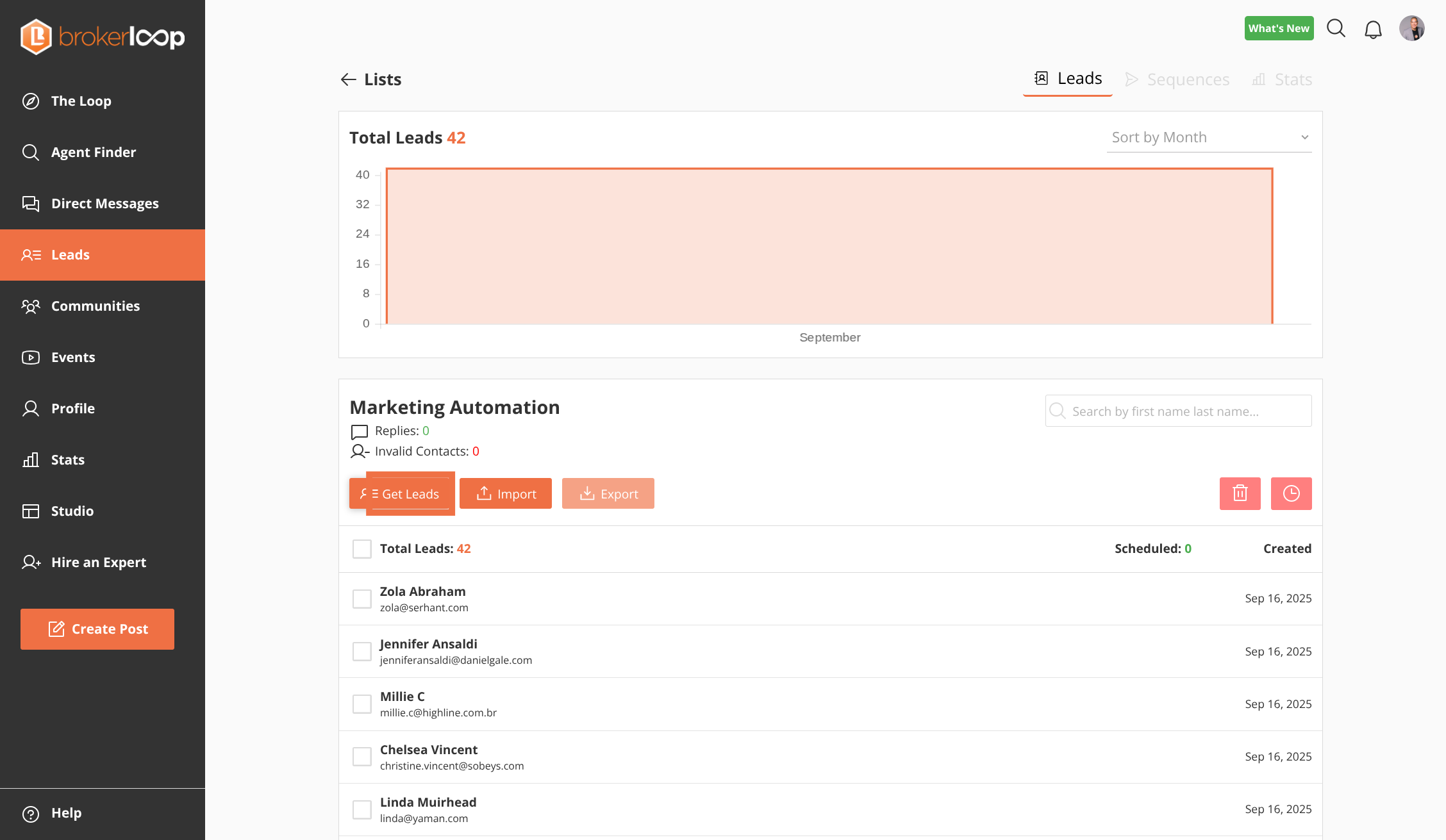The width and height of the screenshot is (1446, 840).
Task: Click the search magnifier icon in header
Action: pyautogui.click(x=1336, y=28)
